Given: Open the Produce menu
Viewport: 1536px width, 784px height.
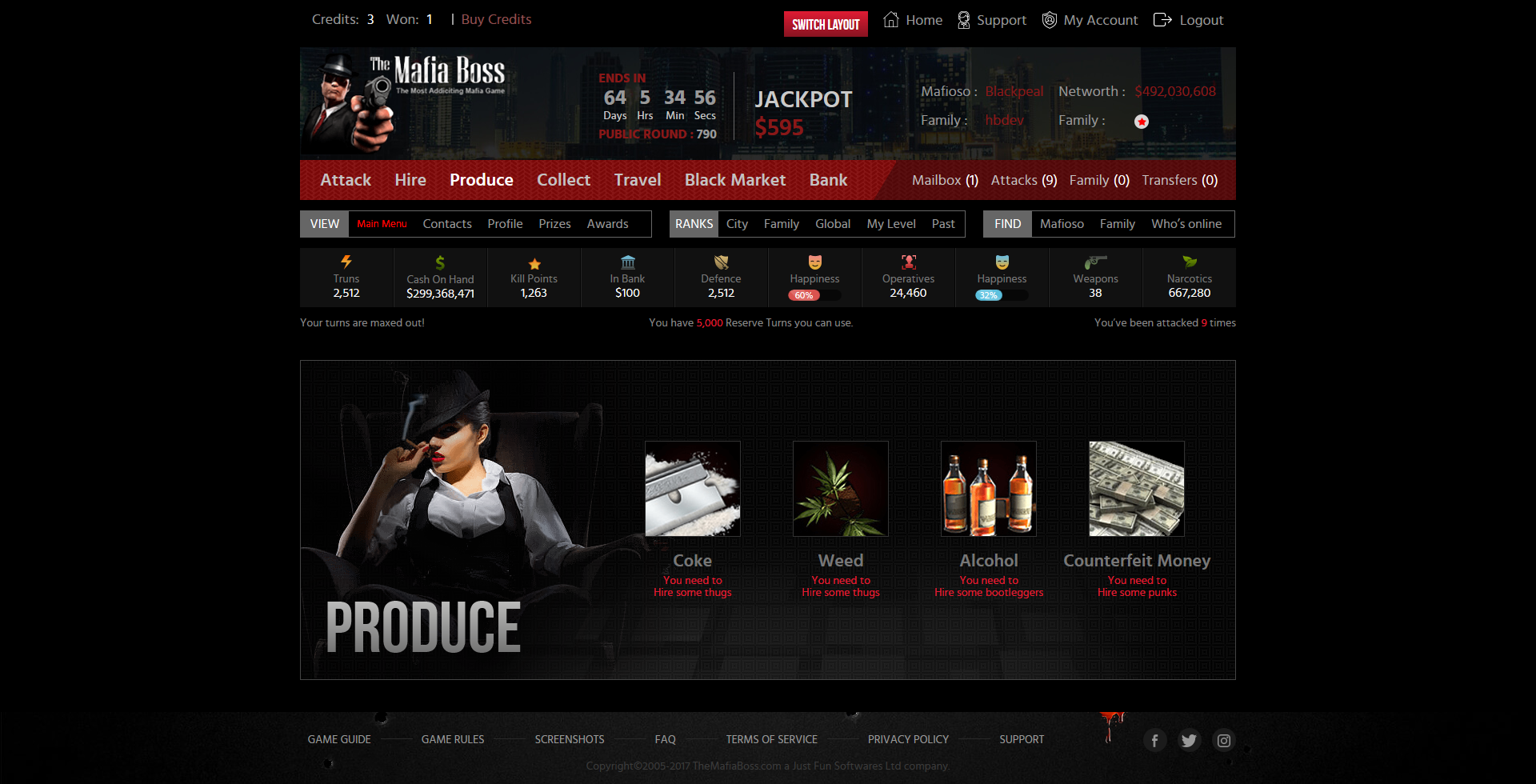Looking at the screenshot, I should click(x=482, y=180).
